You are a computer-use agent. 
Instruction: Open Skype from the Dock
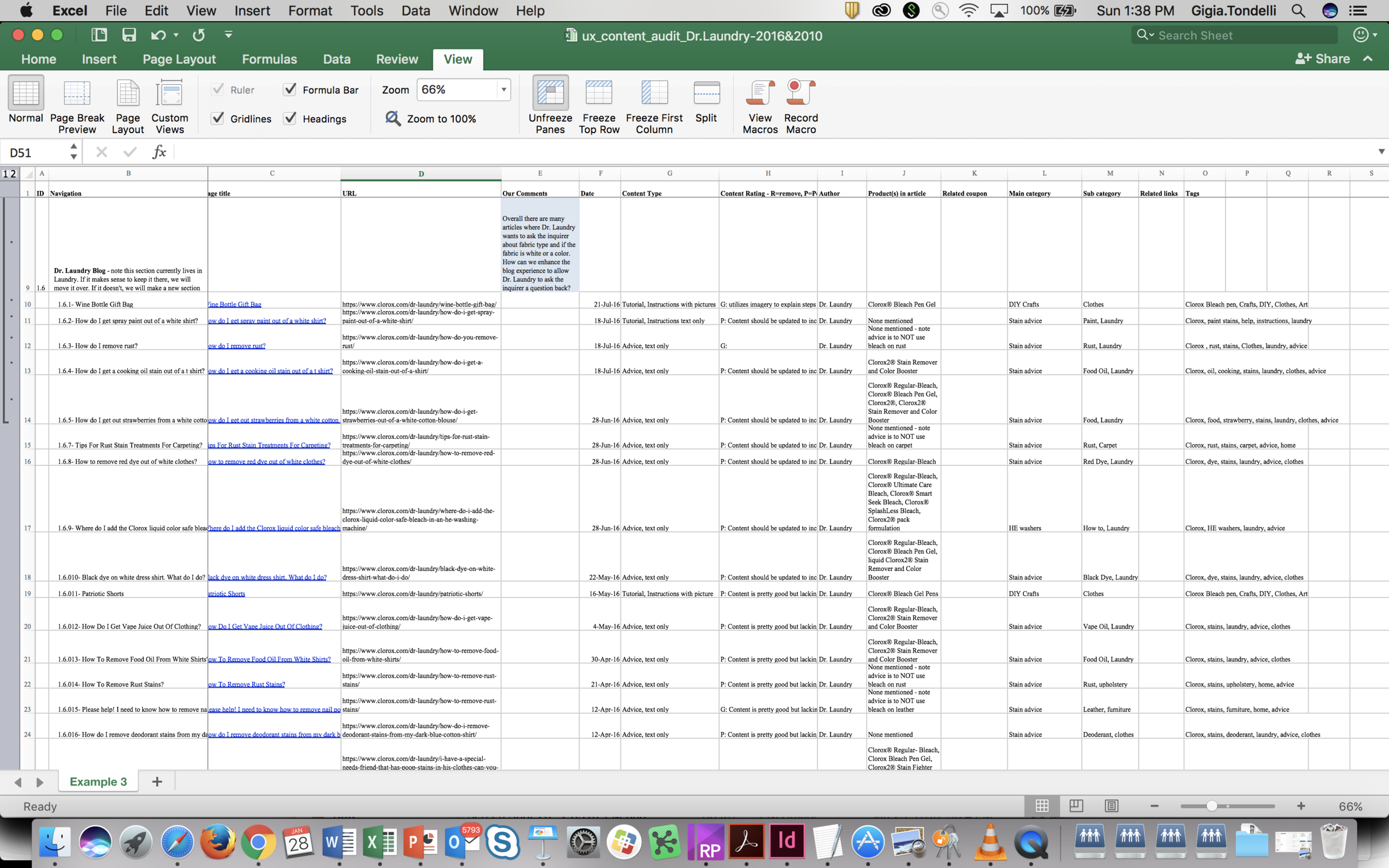pos(502,842)
